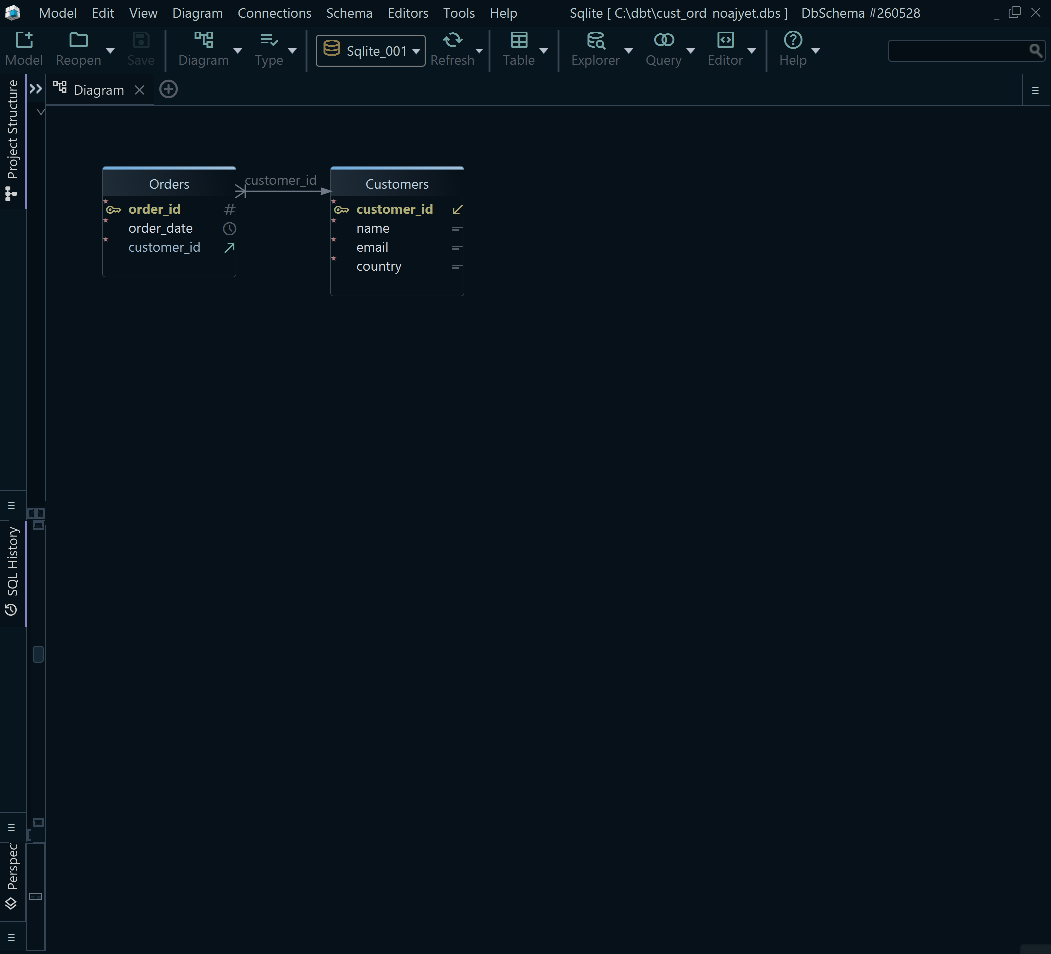Screen dimensions: 1051x954
Task: Select customer_id column in Orders table
Action: coord(164,247)
